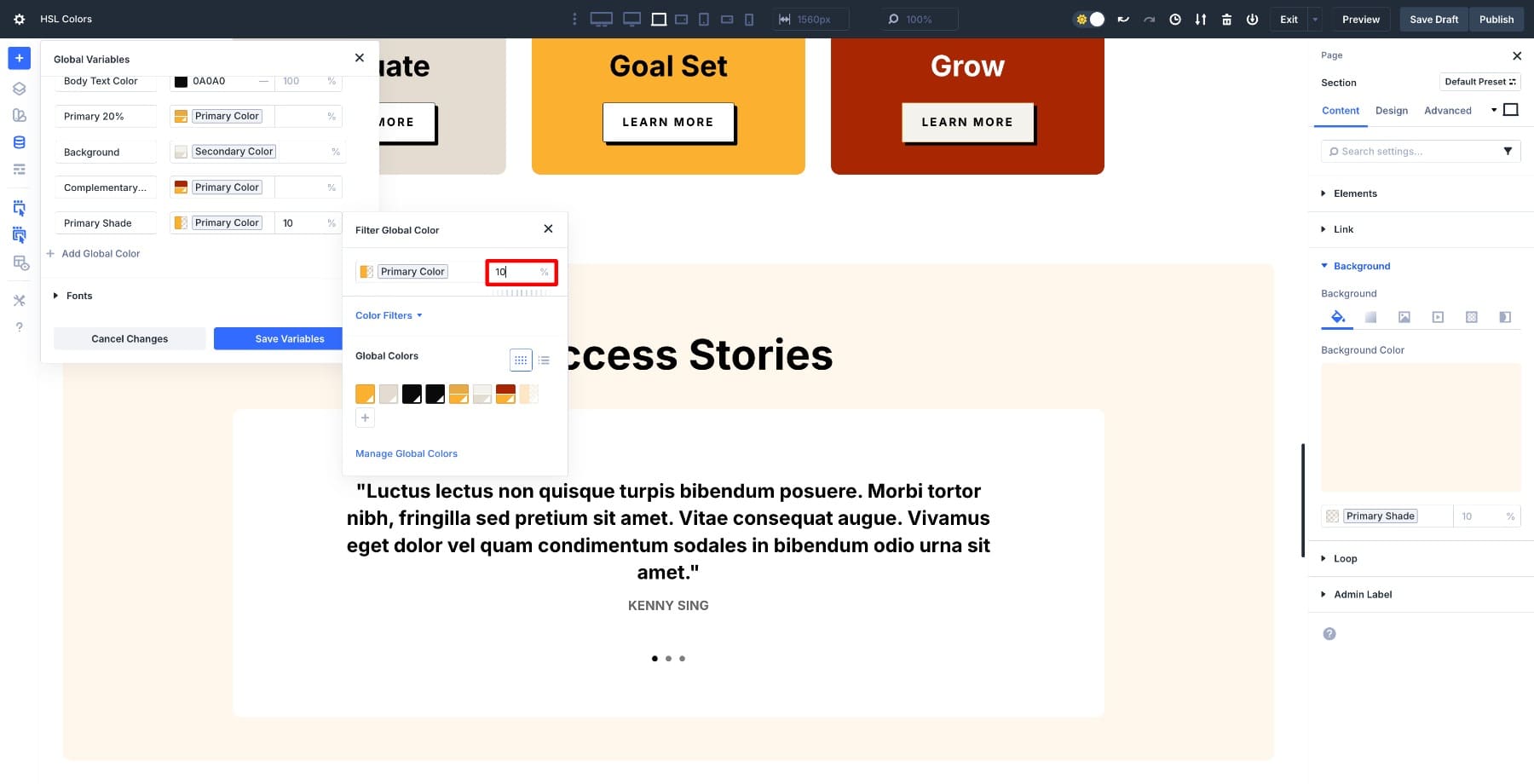The width and height of the screenshot is (1534, 784).
Task: Open the history clock icon
Action: 1175,19
